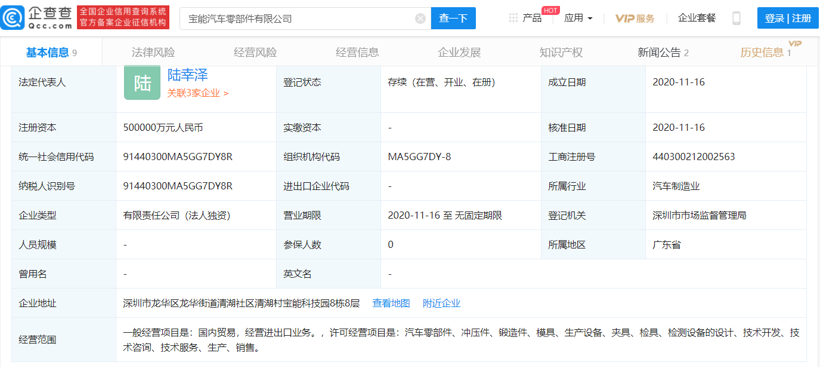The height and width of the screenshot is (367, 820).
Task: Click the 核准日期 value 2020-11-16
Action: pos(679,127)
